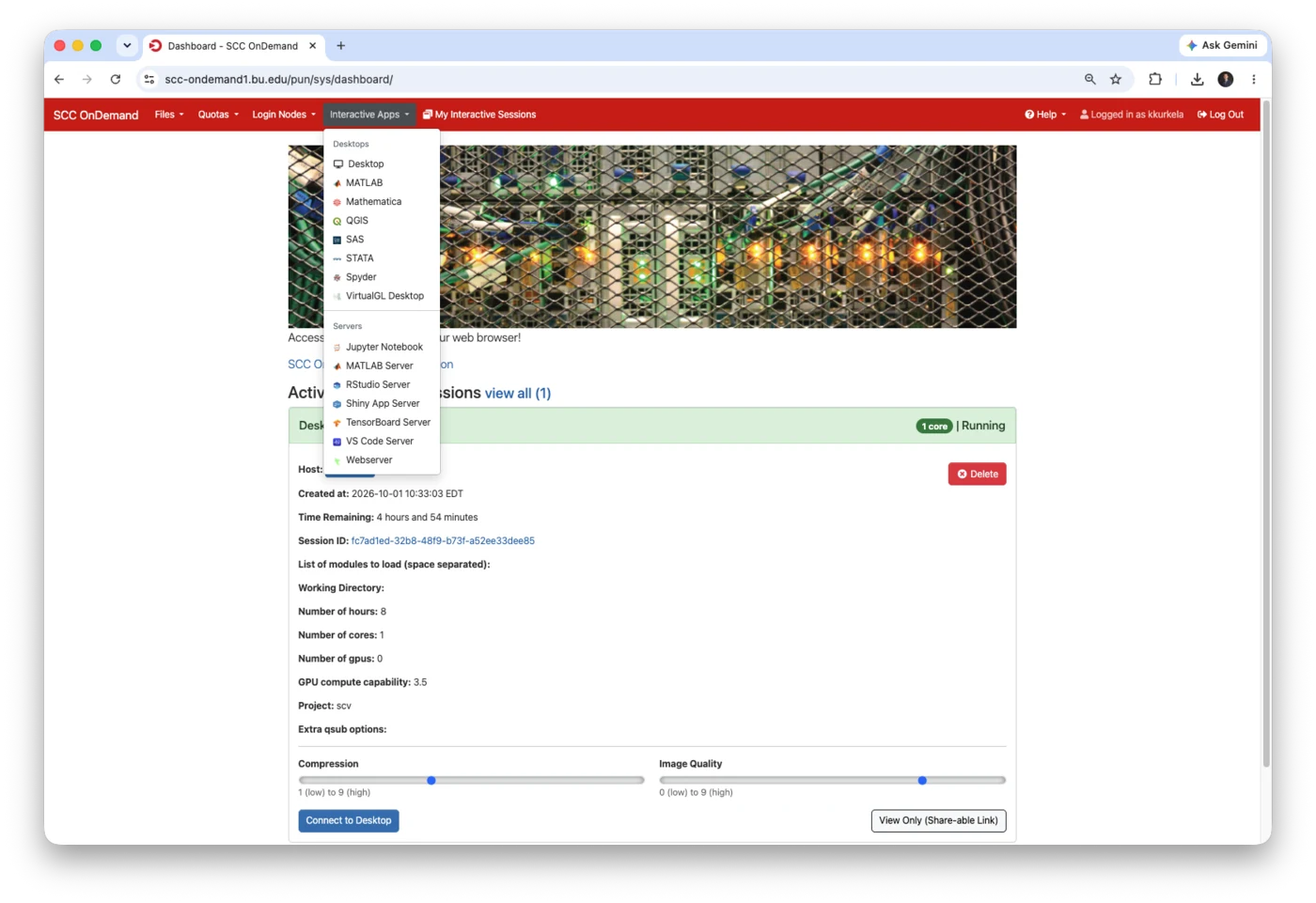Open the session ID link
Viewport: 1316px width, 903px height.
click(x=443, y=541)
